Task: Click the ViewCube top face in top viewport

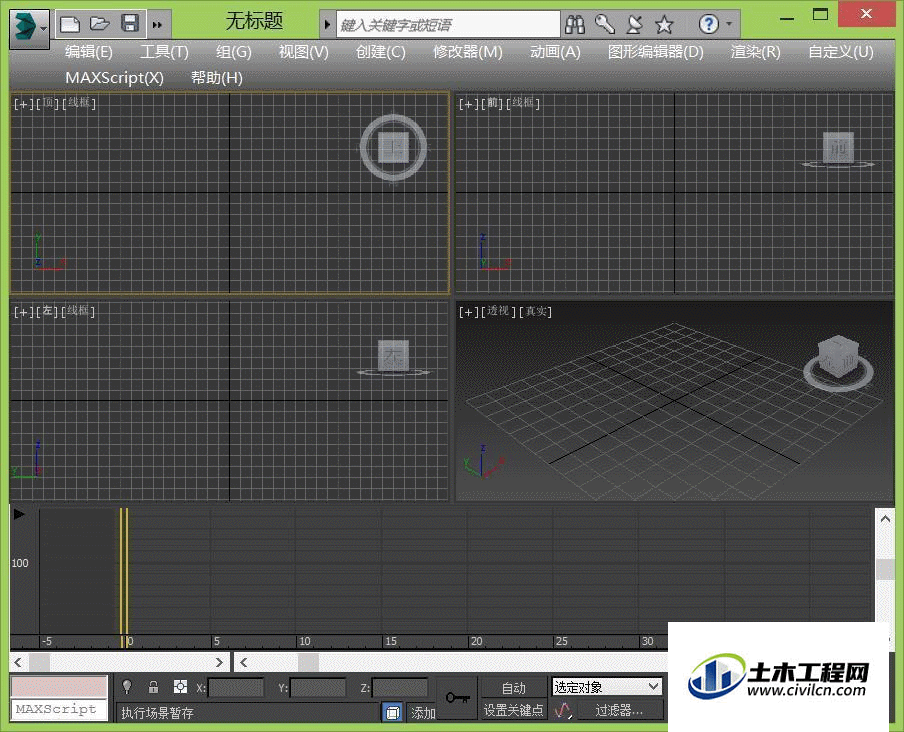Action: pyautogui.click(x=394, y=148)
